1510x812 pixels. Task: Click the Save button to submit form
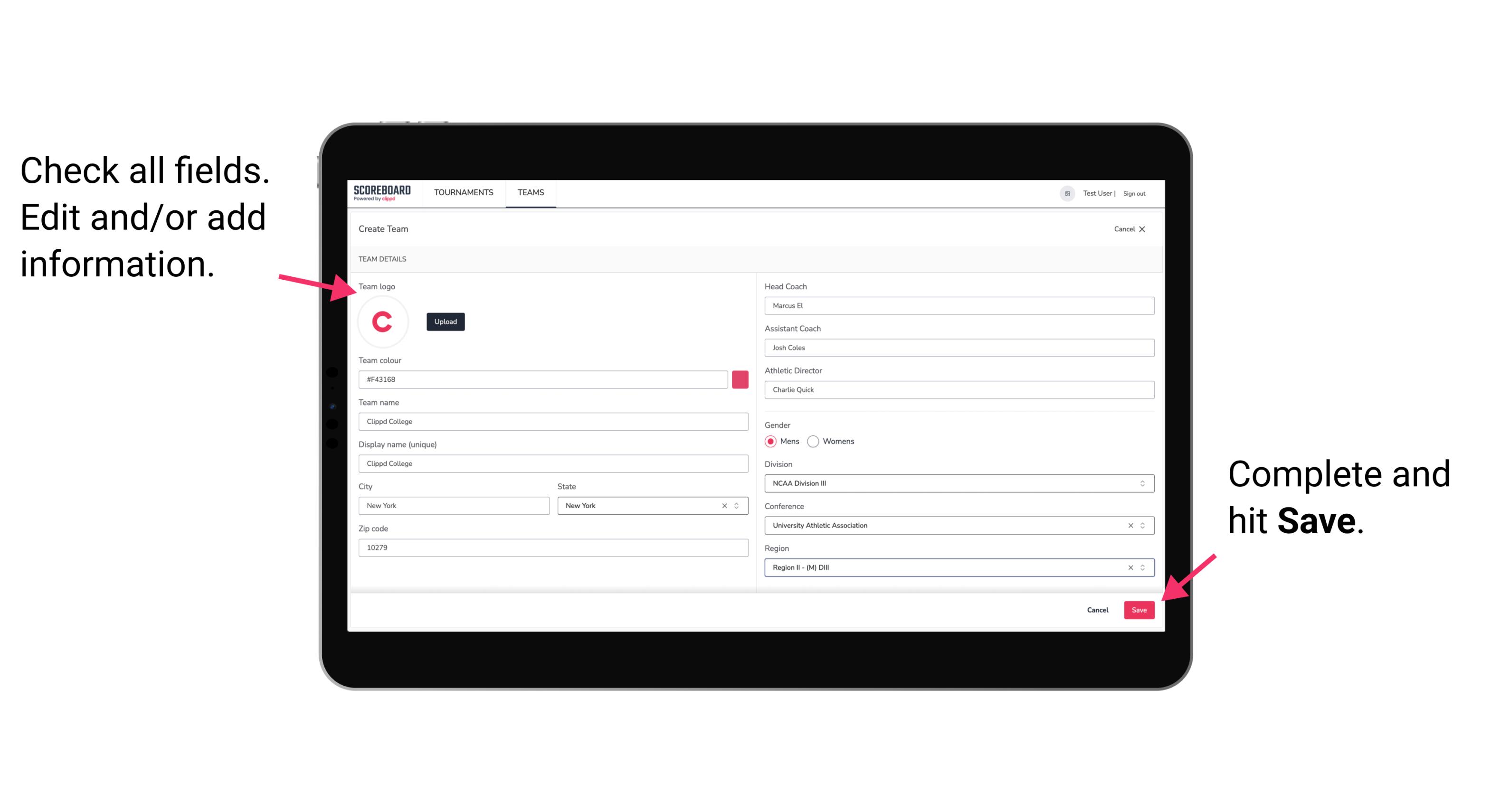pyautogui.click(x=1140, y=610)
